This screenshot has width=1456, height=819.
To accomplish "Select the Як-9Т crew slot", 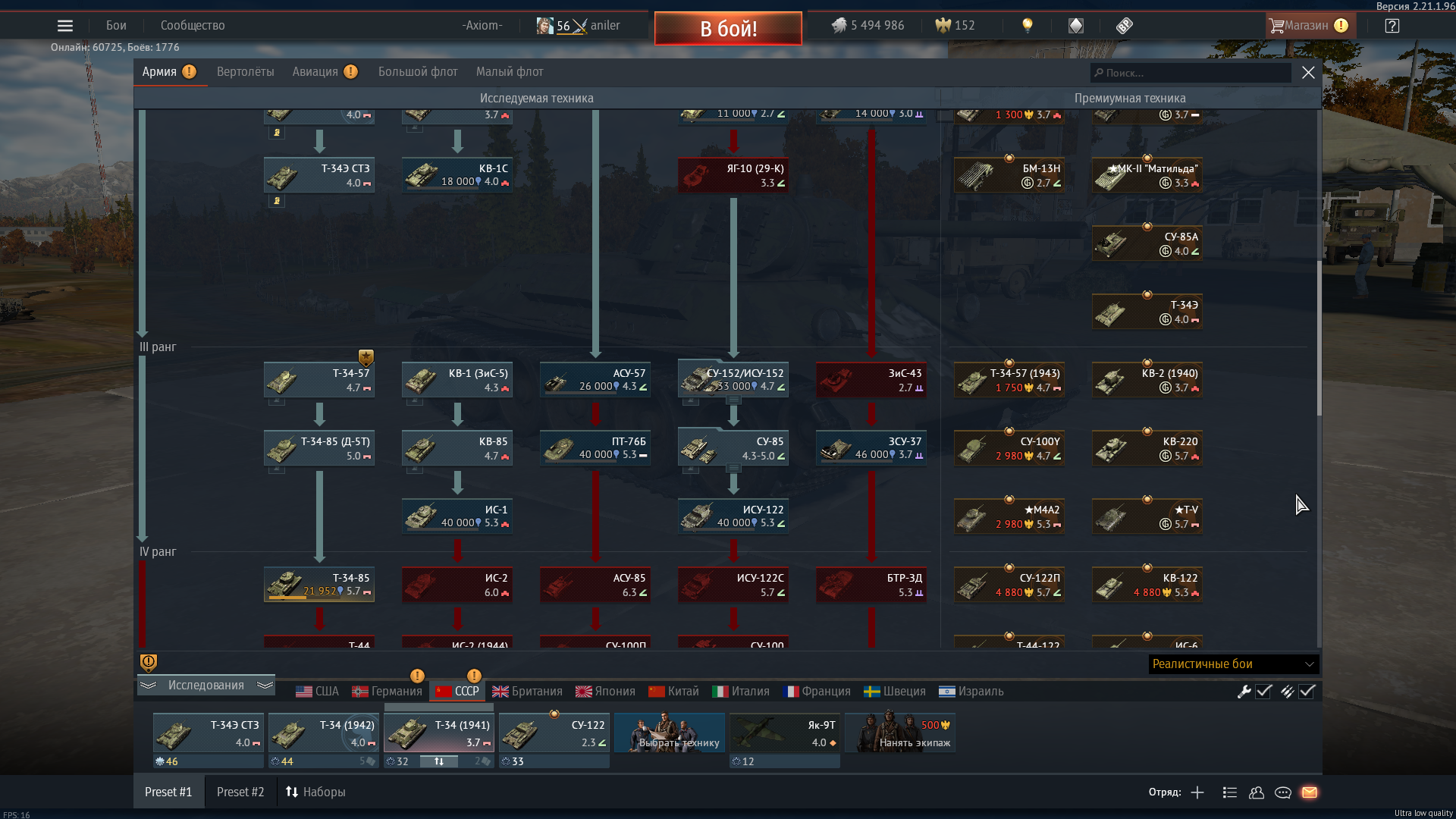I will click(785, 733).
